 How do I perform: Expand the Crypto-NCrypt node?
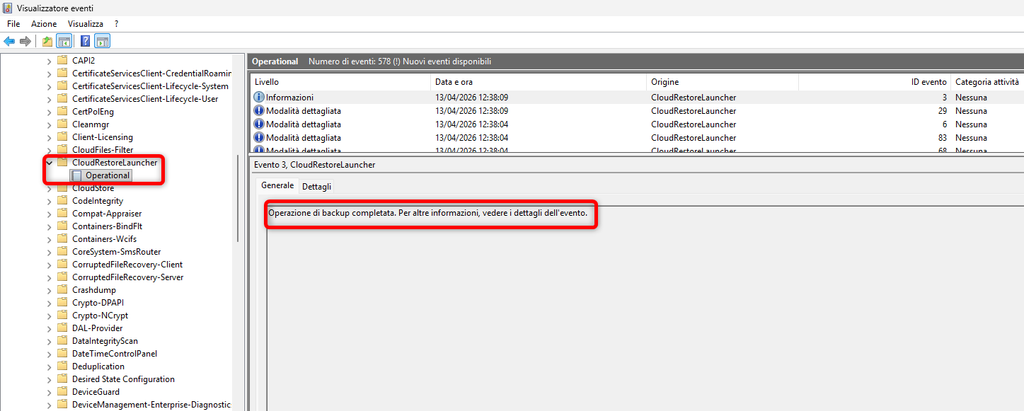click(x=49, y=316)
